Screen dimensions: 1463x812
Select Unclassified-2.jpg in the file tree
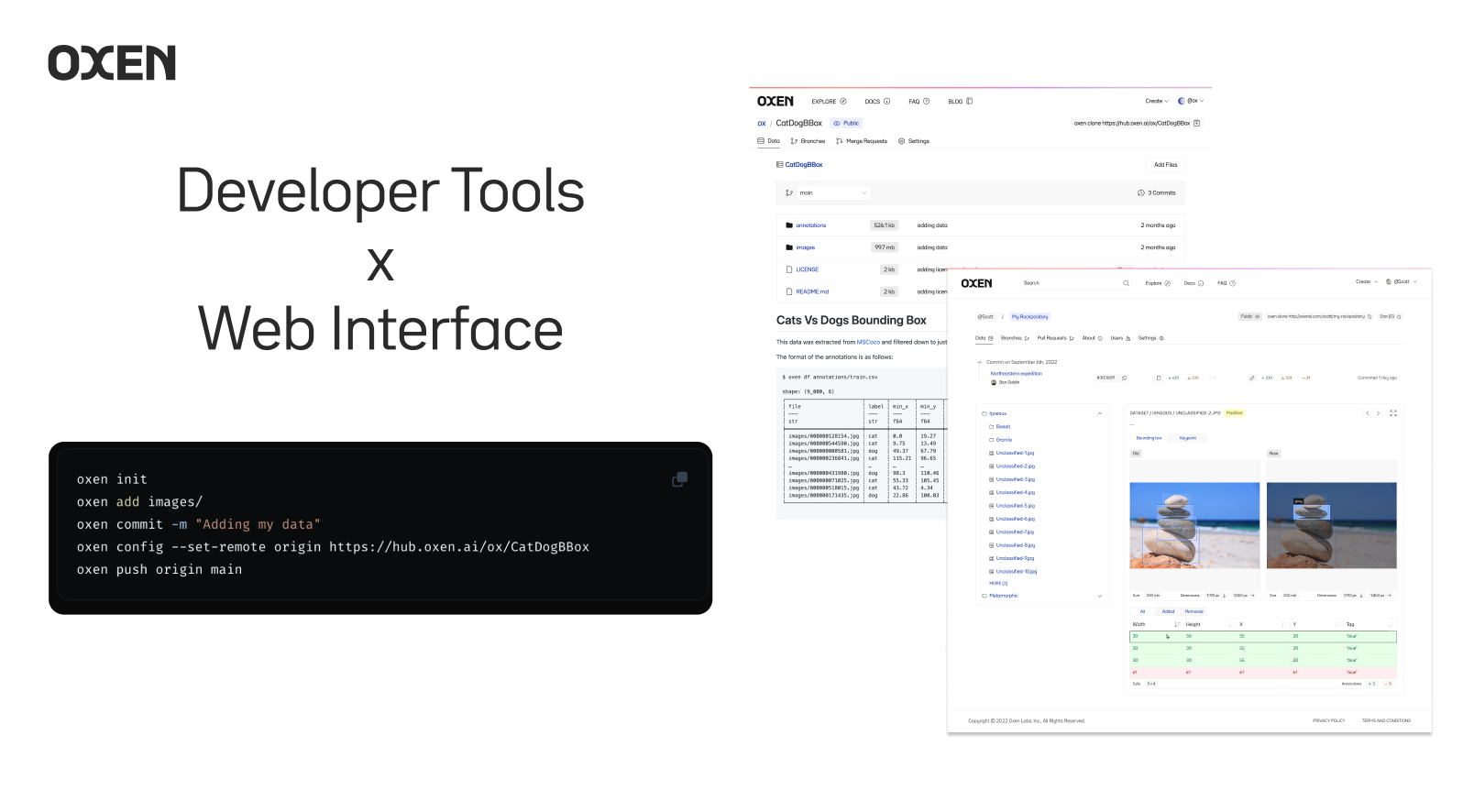(x=1015, y=466)
